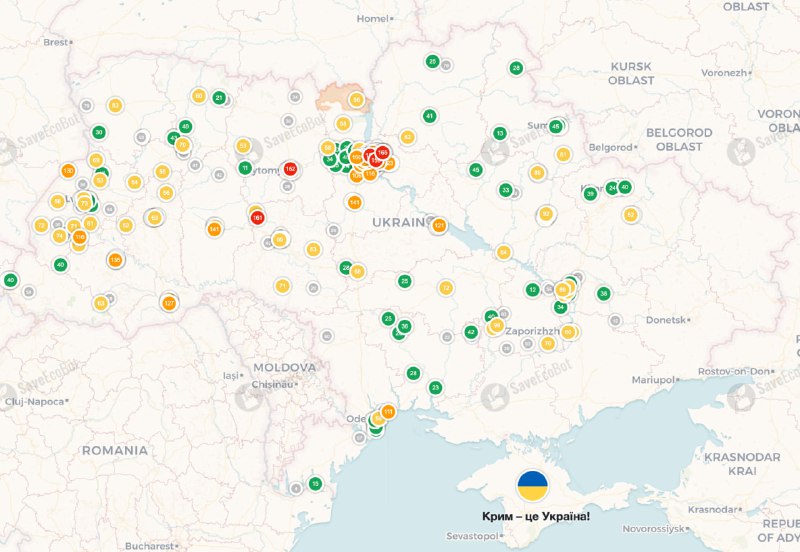Open the green 39 marker near Kharkiv

(590, 194)
